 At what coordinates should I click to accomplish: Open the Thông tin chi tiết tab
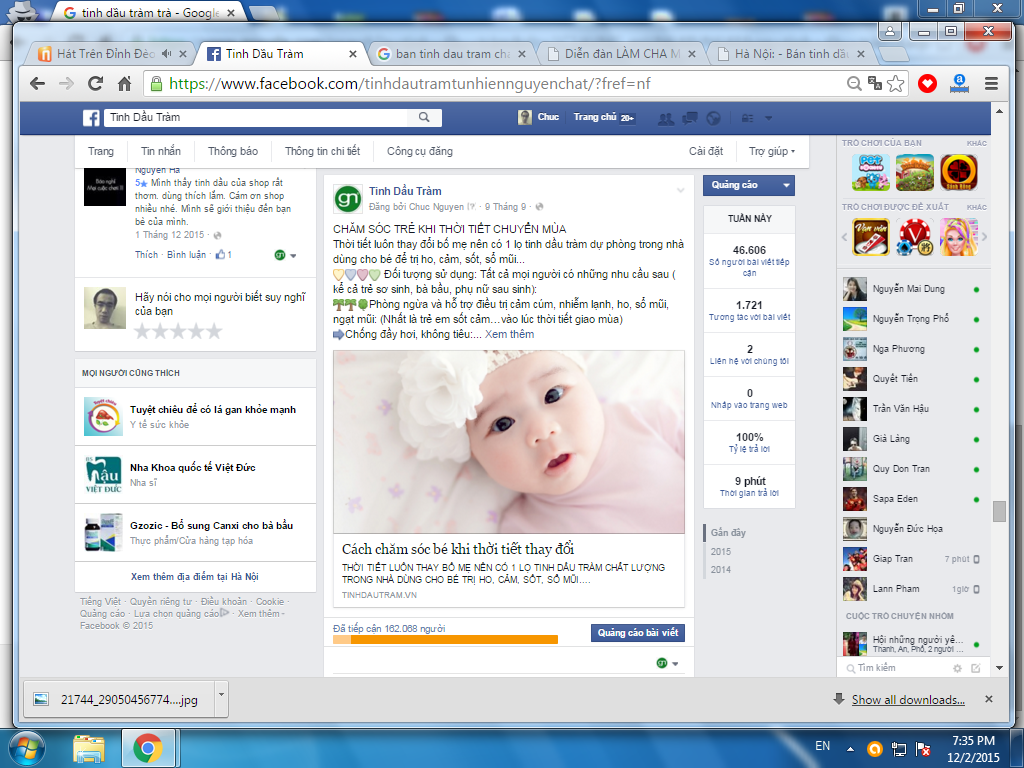[322, 152]
